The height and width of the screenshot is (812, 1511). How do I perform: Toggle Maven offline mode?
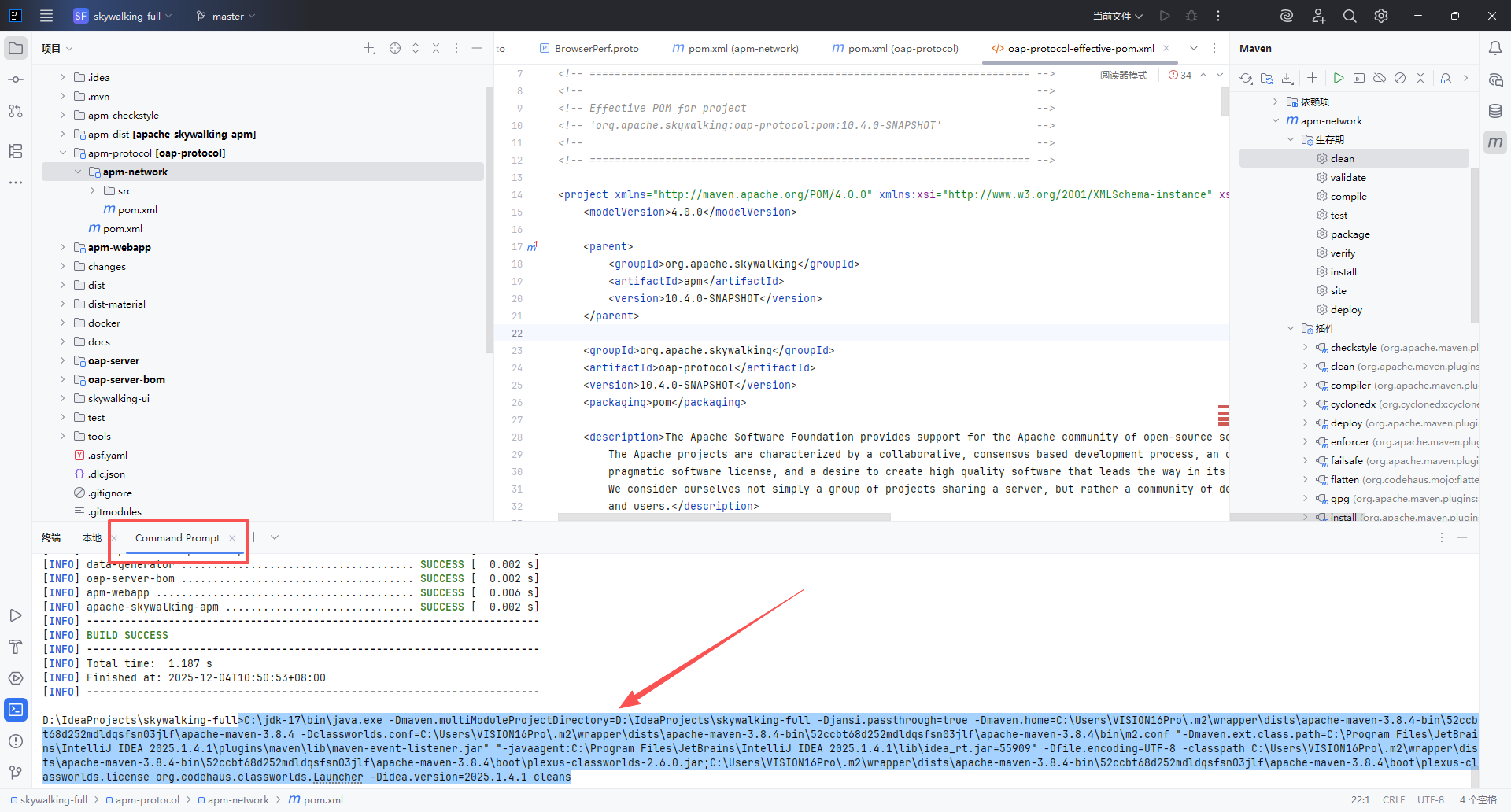pos(1380,78)
